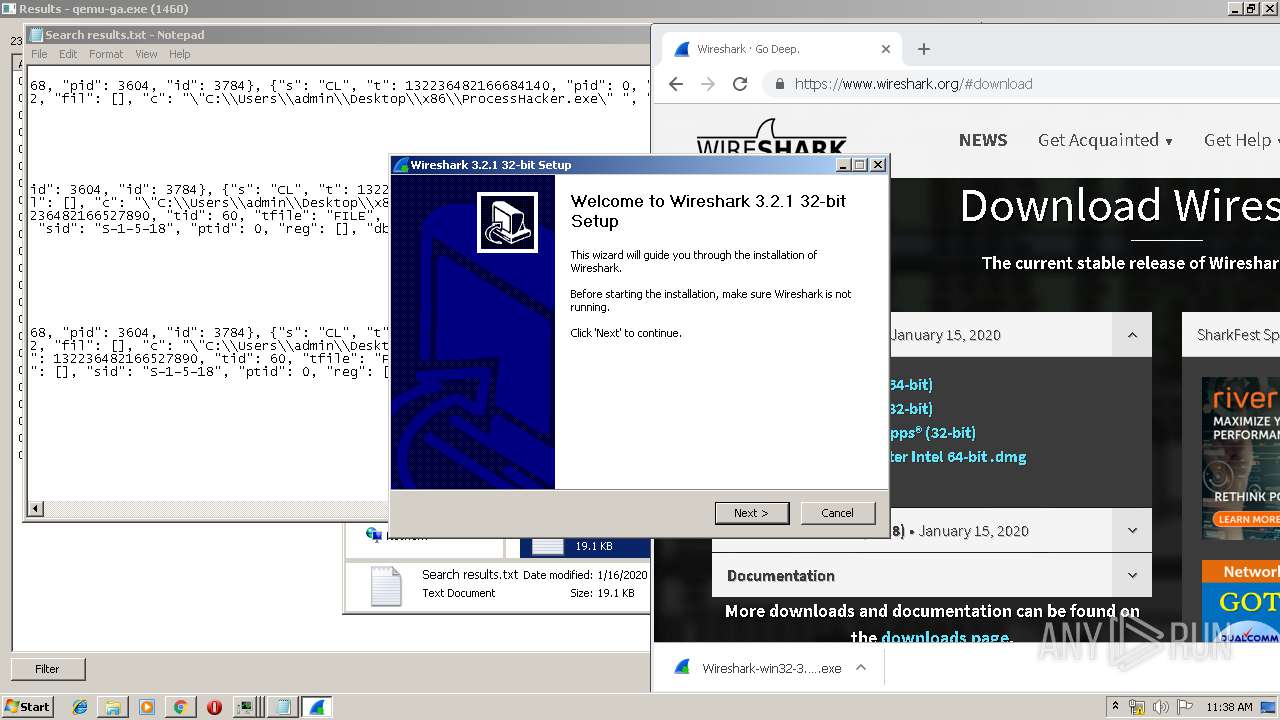This screenshot has height=720, width=1280.
Task: Click the Search results.txt text document icon
Action: click(x=386, y=586)
